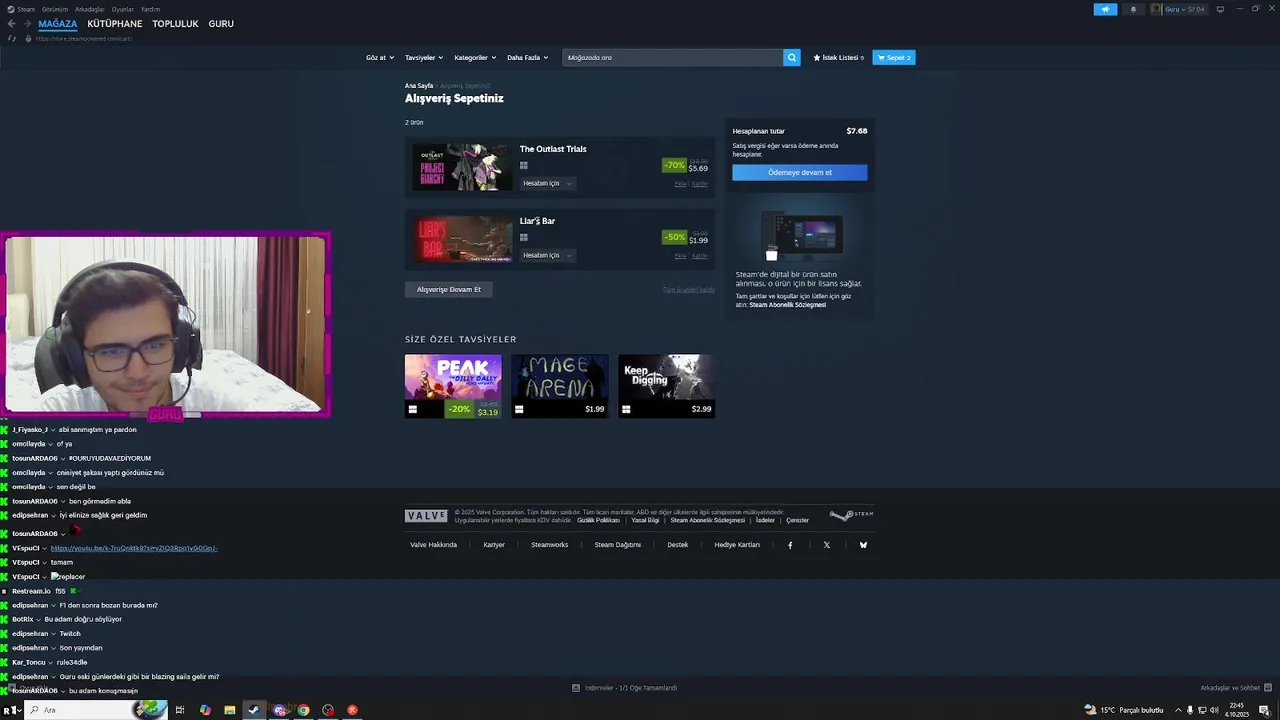Image resolution: width=1280 pixels, height=720 pixels.
Task: Open Steam app in the taskbar
Action: [x=254, y=710]
